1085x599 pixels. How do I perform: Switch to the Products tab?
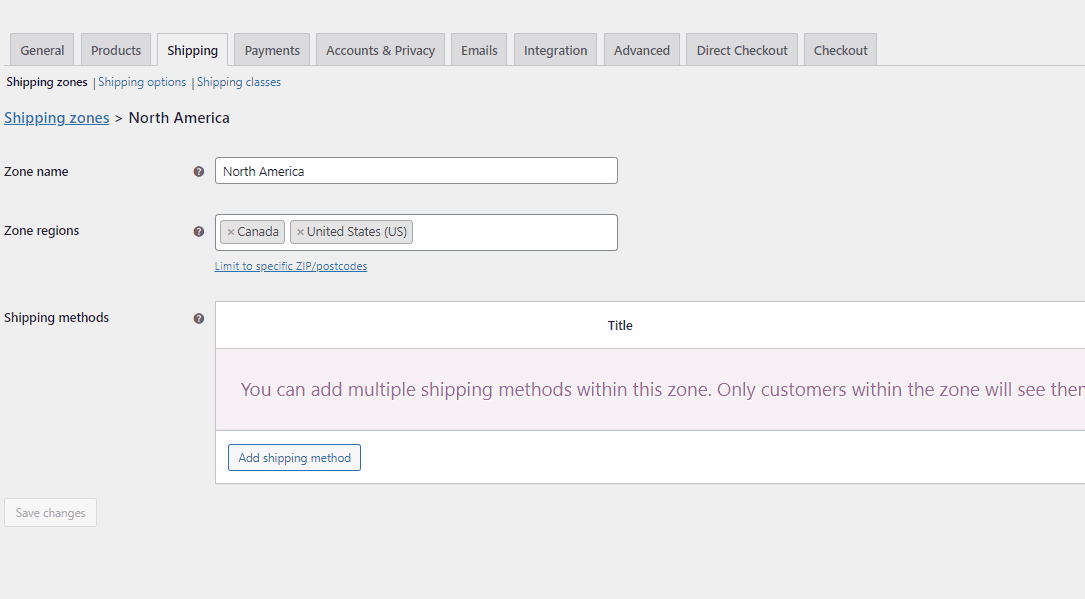click(116, 50)
